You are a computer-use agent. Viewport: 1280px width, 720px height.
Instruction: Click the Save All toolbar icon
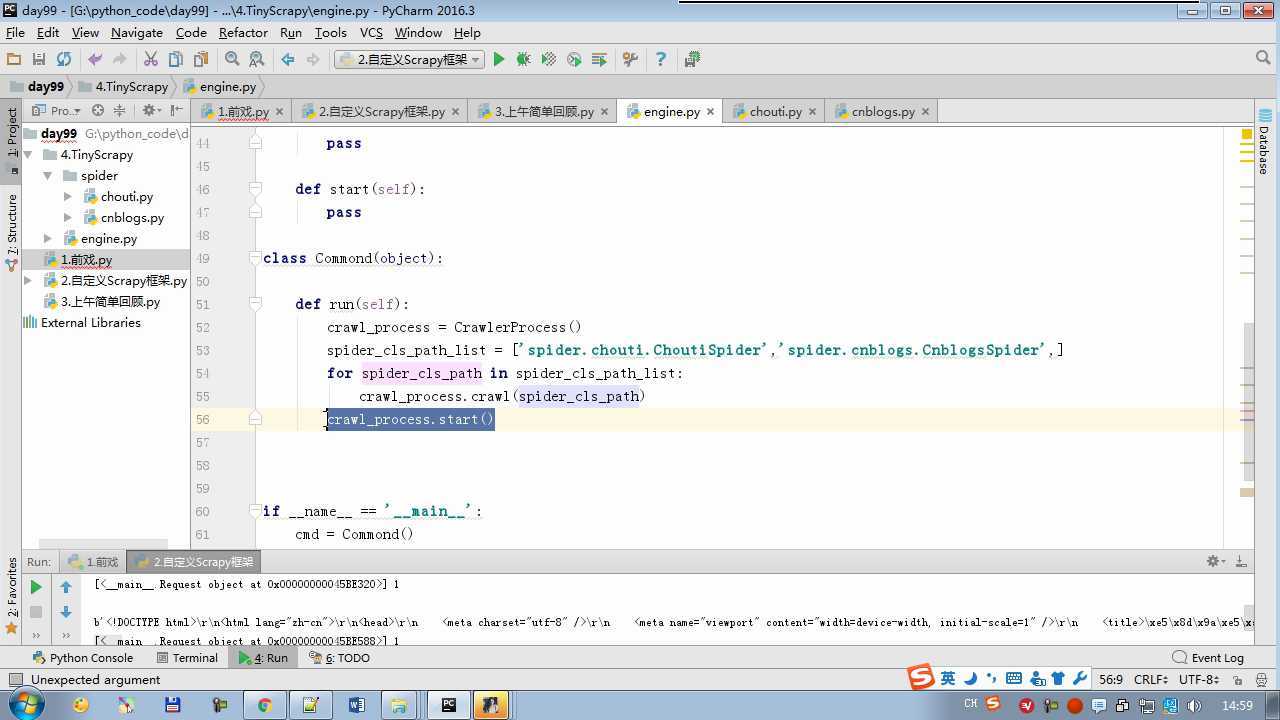(39, 60)
